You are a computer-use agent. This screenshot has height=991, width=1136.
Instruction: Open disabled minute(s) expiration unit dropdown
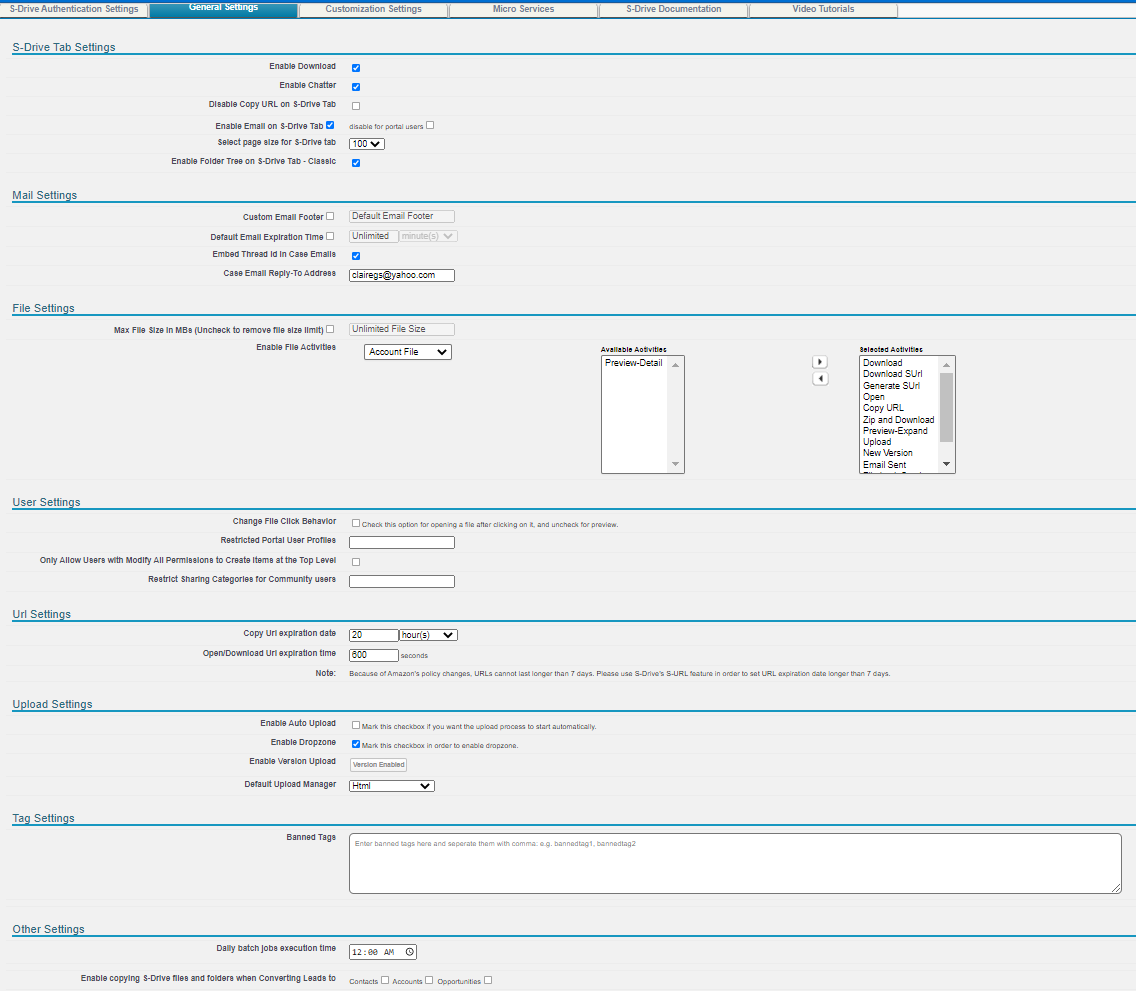[x=428, y=236]
